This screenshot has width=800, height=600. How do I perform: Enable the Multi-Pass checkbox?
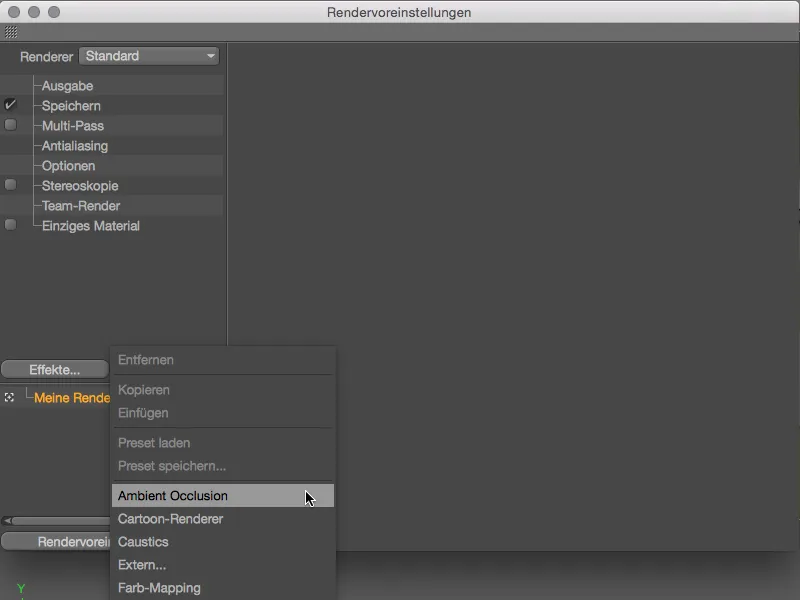click(10, 125)
